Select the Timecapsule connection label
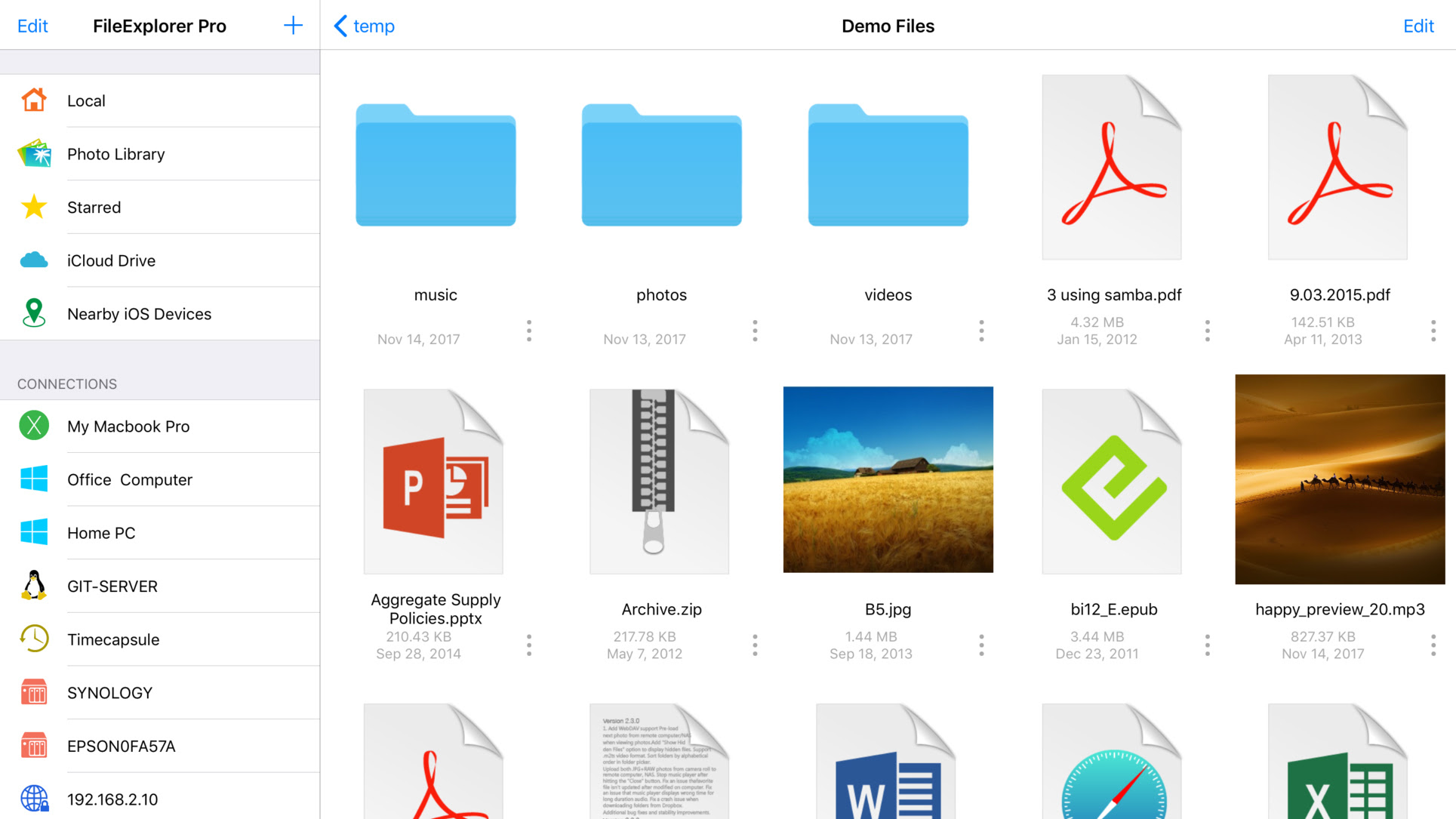 click(113, 639)
